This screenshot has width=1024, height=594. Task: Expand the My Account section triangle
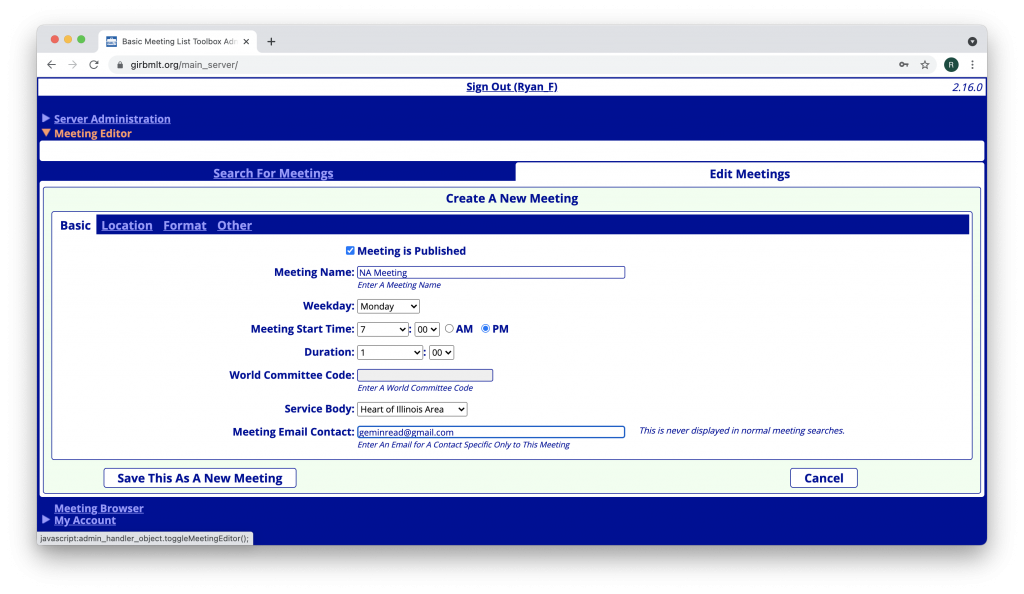(x=46, y=520)
